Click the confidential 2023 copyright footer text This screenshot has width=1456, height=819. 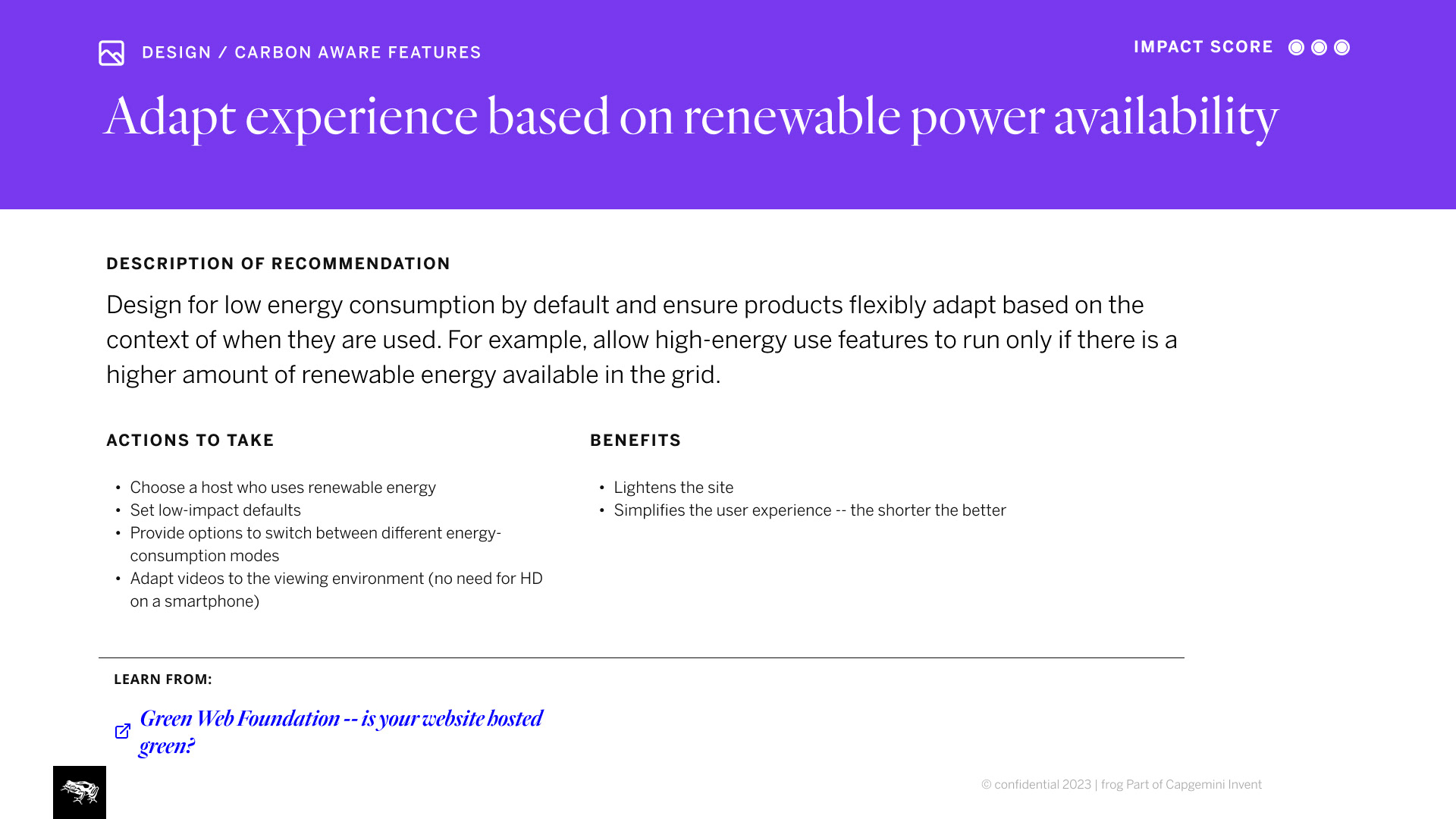[1121, 785]
